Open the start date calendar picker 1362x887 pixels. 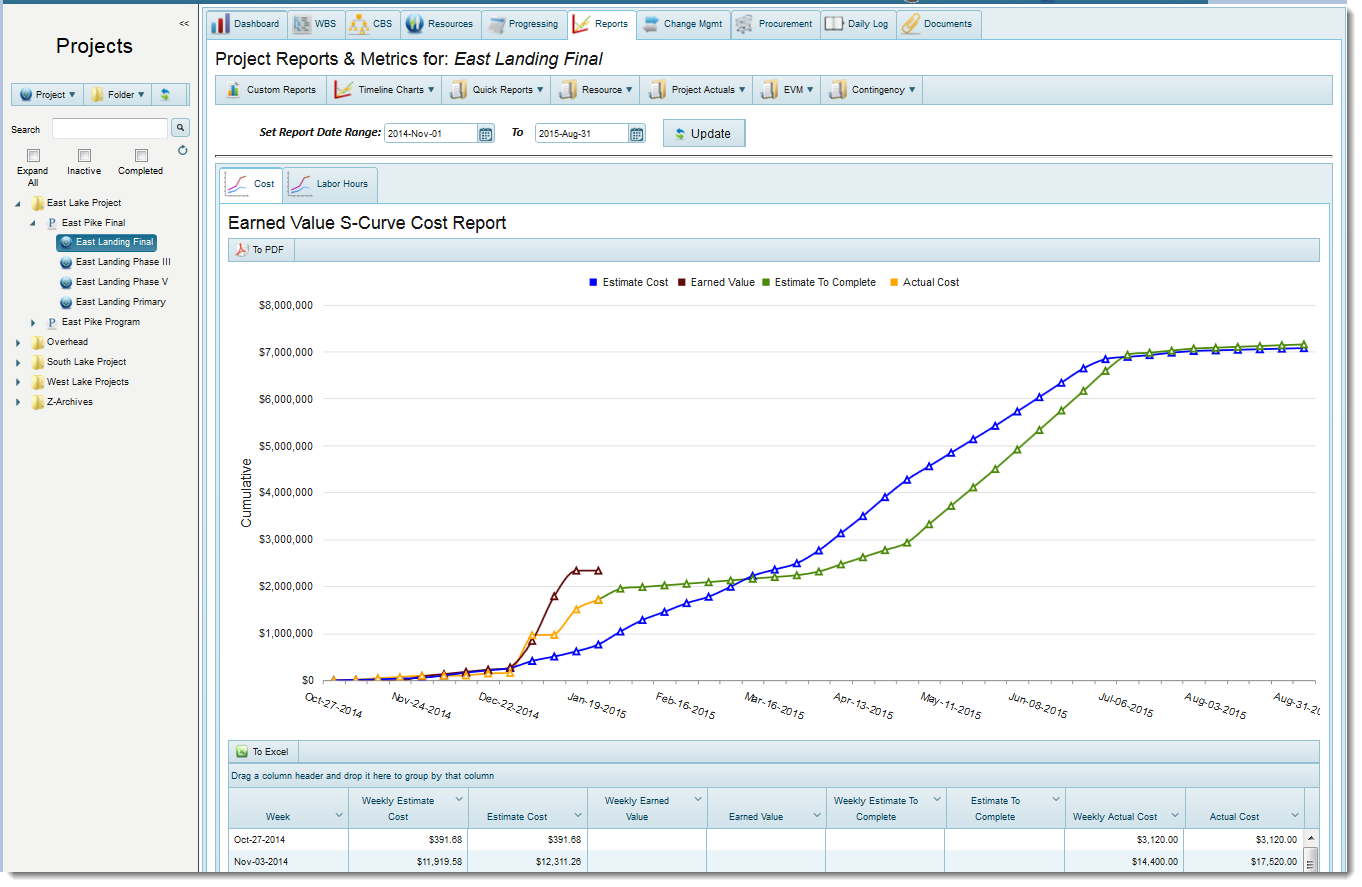[486, 134]
